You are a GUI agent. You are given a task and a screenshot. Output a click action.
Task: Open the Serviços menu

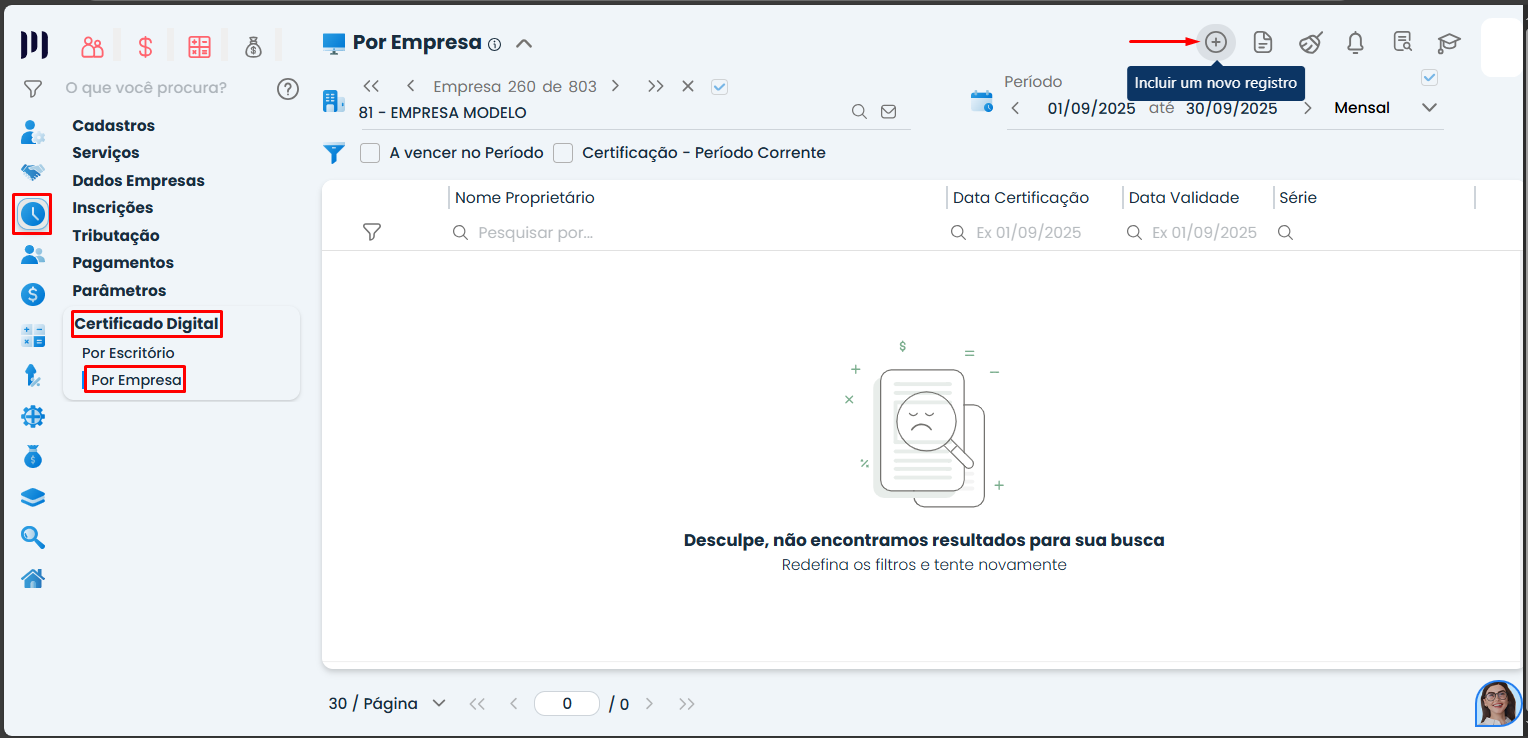[106, 153]
